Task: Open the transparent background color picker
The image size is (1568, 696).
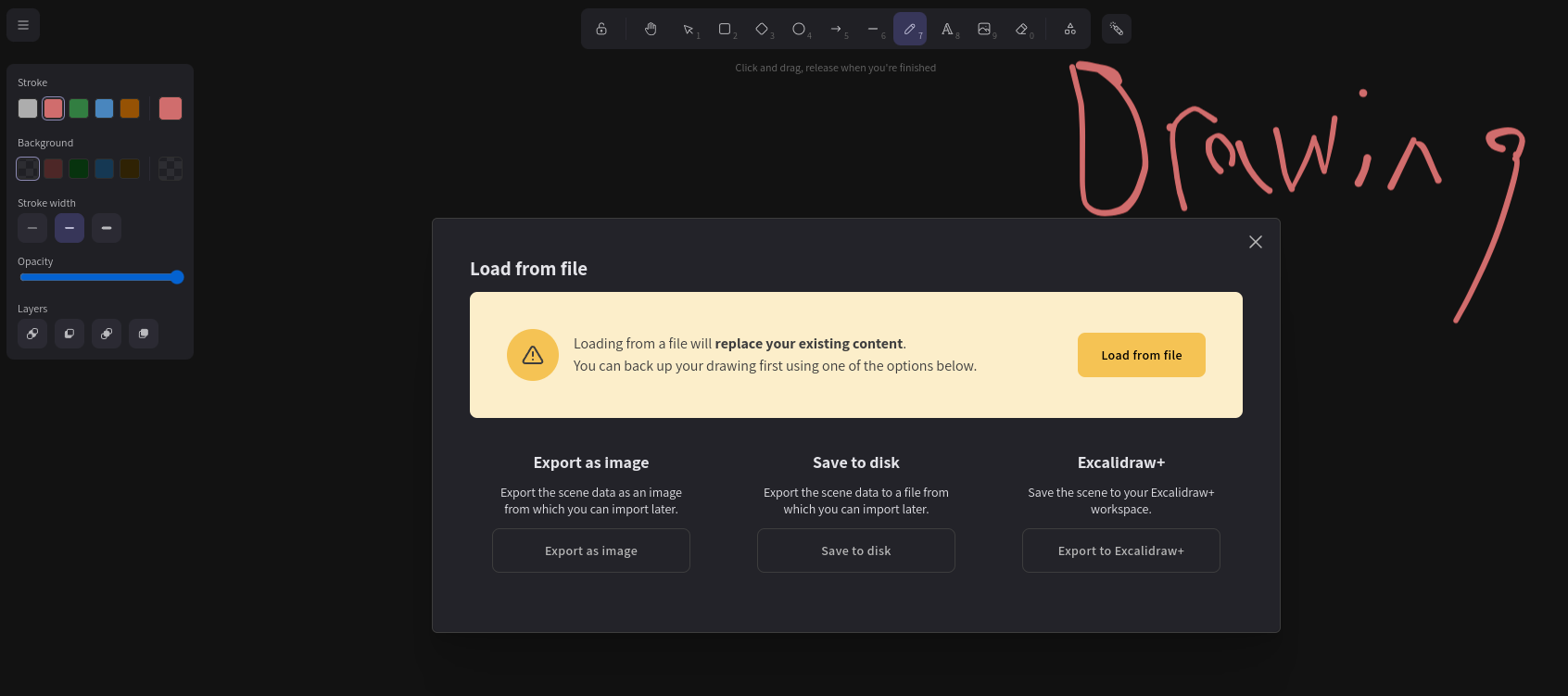Action: 171,169
